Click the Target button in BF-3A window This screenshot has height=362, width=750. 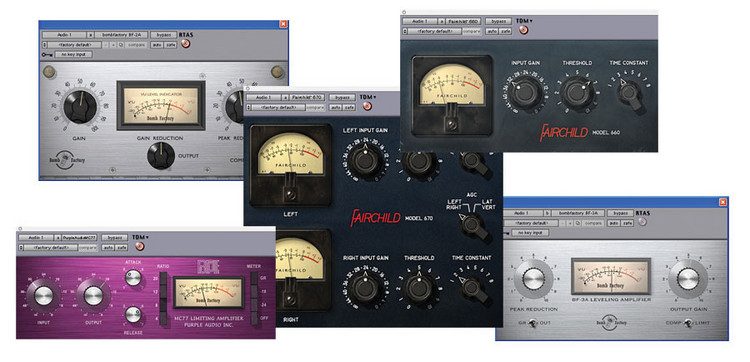click(x=642, y=222)
